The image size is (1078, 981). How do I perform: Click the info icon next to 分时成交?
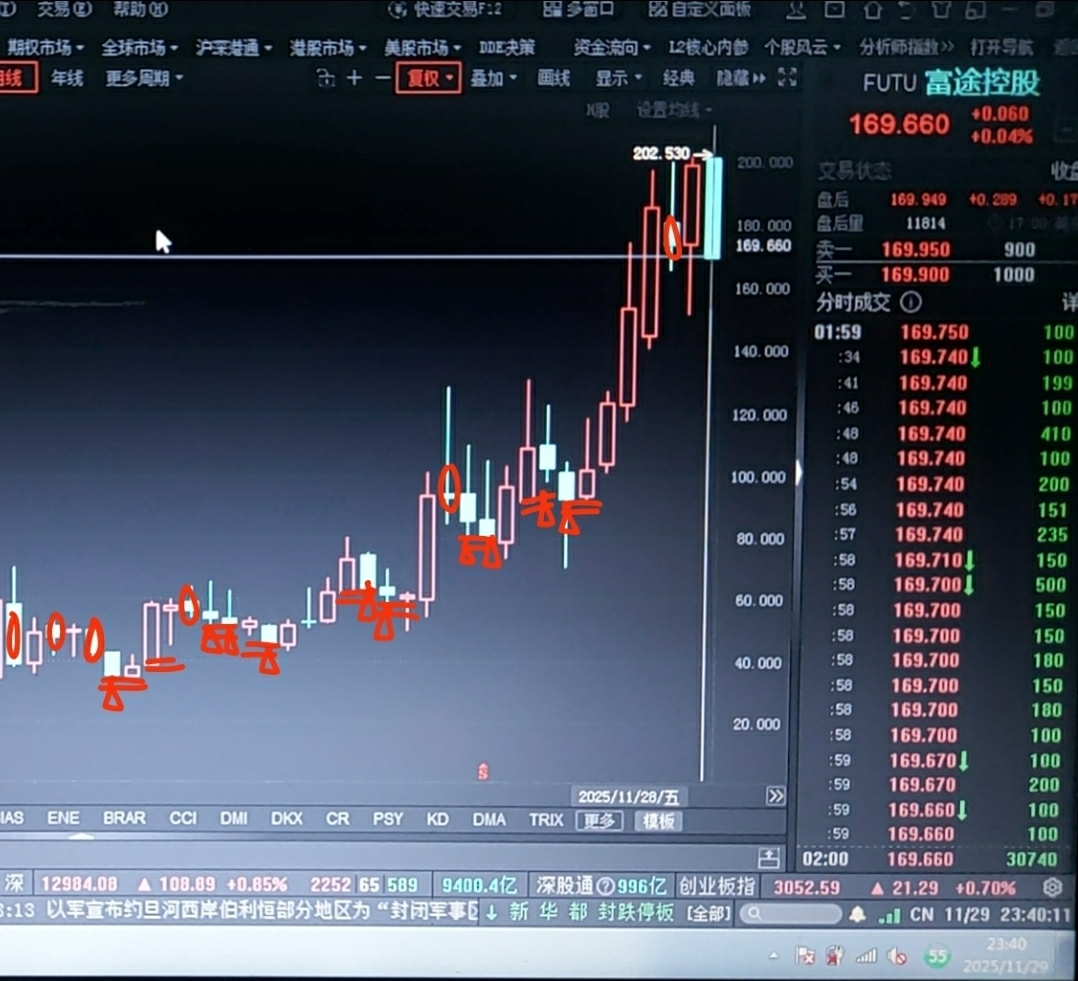(x=911, y=302)
